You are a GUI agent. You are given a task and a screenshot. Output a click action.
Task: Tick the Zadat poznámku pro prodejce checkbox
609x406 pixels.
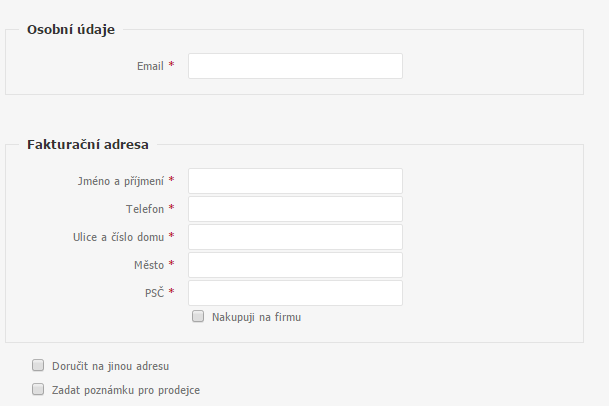[38, 389]
